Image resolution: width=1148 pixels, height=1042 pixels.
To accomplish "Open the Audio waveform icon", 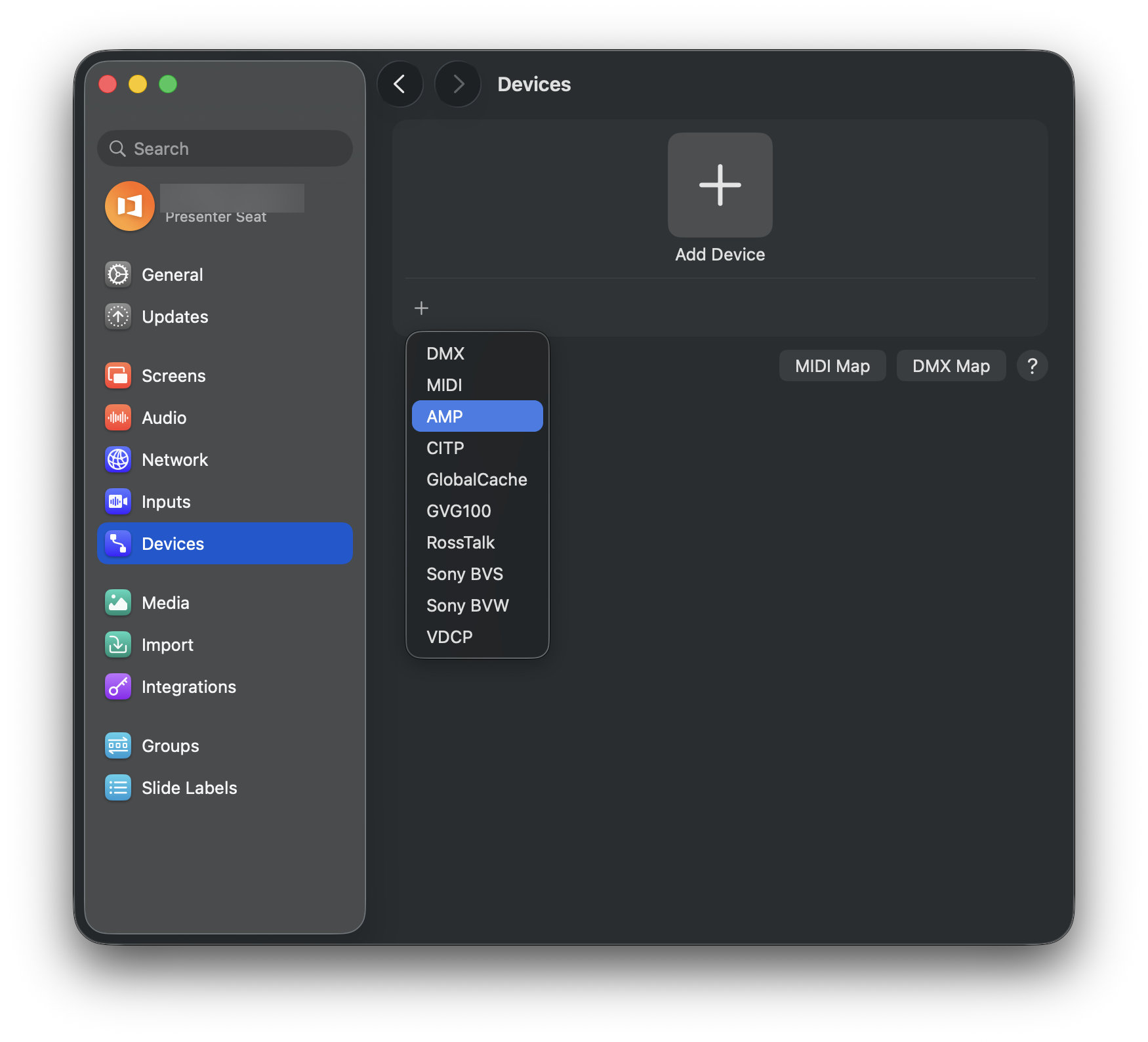I will click(x=118, y=417).
